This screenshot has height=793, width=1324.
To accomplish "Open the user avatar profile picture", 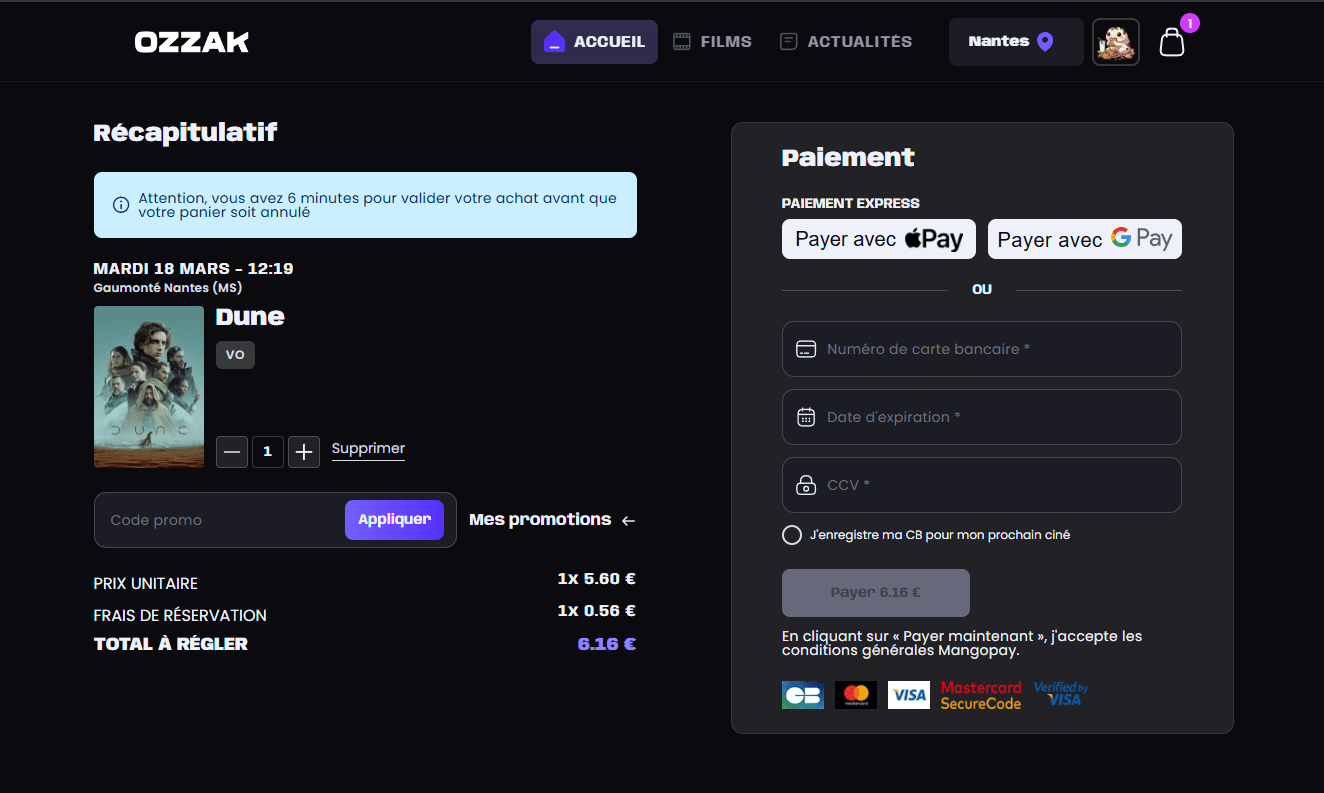I will coord(1116,42).
